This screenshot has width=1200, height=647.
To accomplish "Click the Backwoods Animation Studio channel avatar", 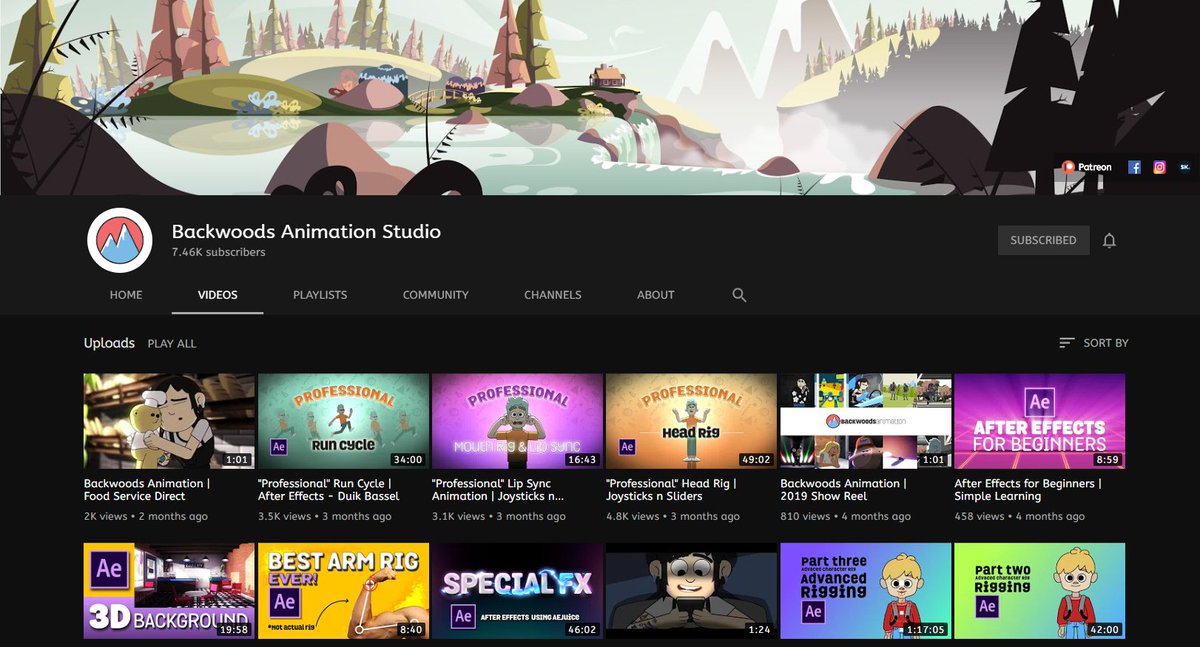I will pos(120,240).
